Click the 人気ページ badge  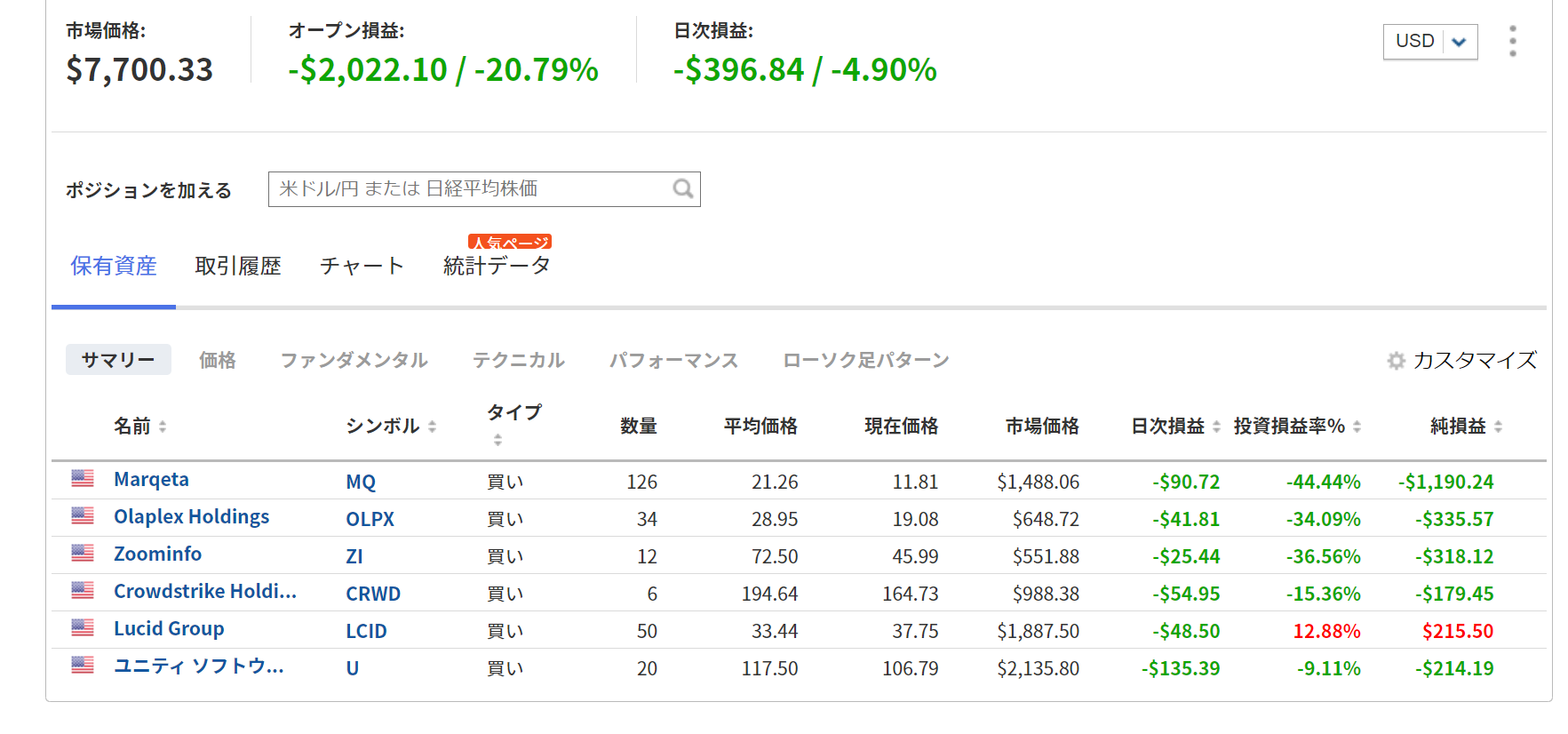coord(510,242)
